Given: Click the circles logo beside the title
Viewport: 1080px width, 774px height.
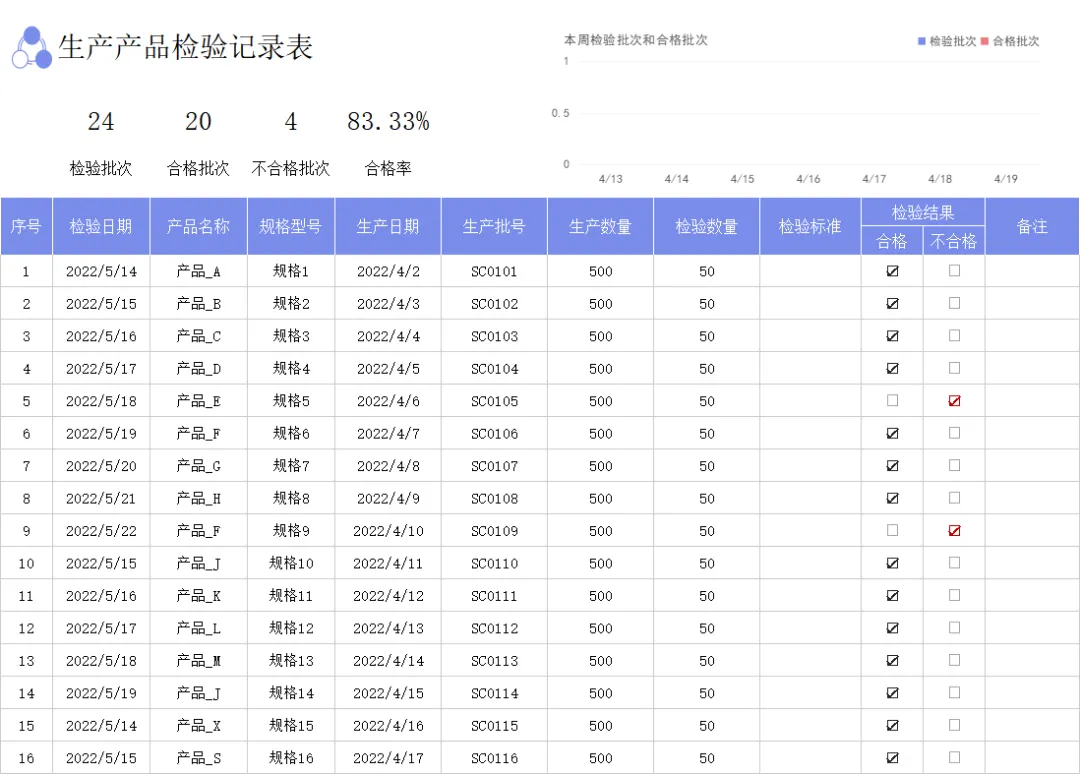Looking at the screenshot, I should [32, 48].
